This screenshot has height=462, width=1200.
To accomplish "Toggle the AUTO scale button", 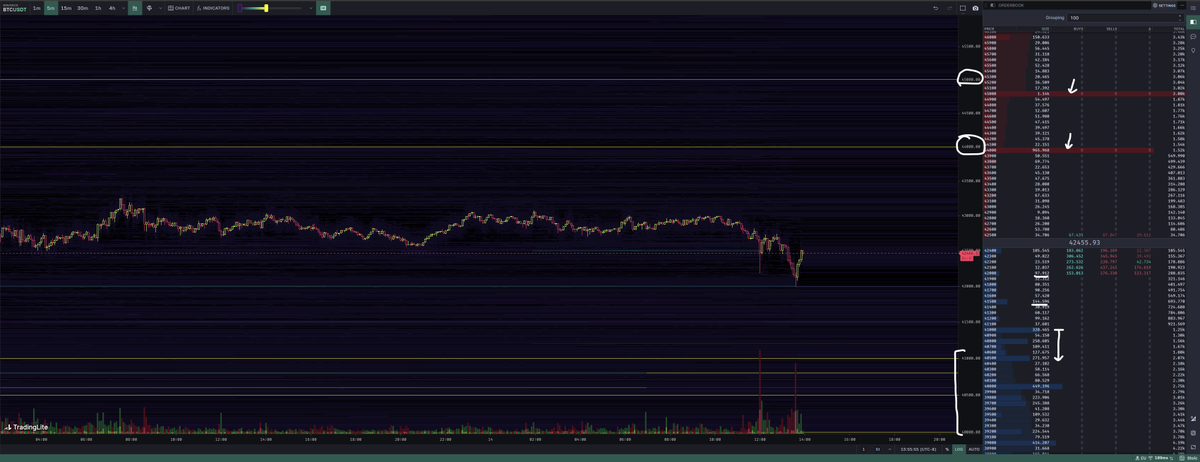I will coord(974,449).
